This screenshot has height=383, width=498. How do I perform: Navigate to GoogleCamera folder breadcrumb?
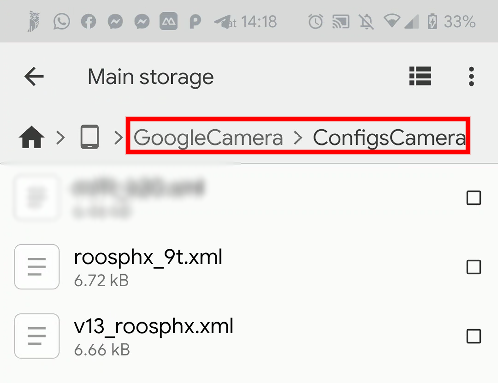point(208,138)
